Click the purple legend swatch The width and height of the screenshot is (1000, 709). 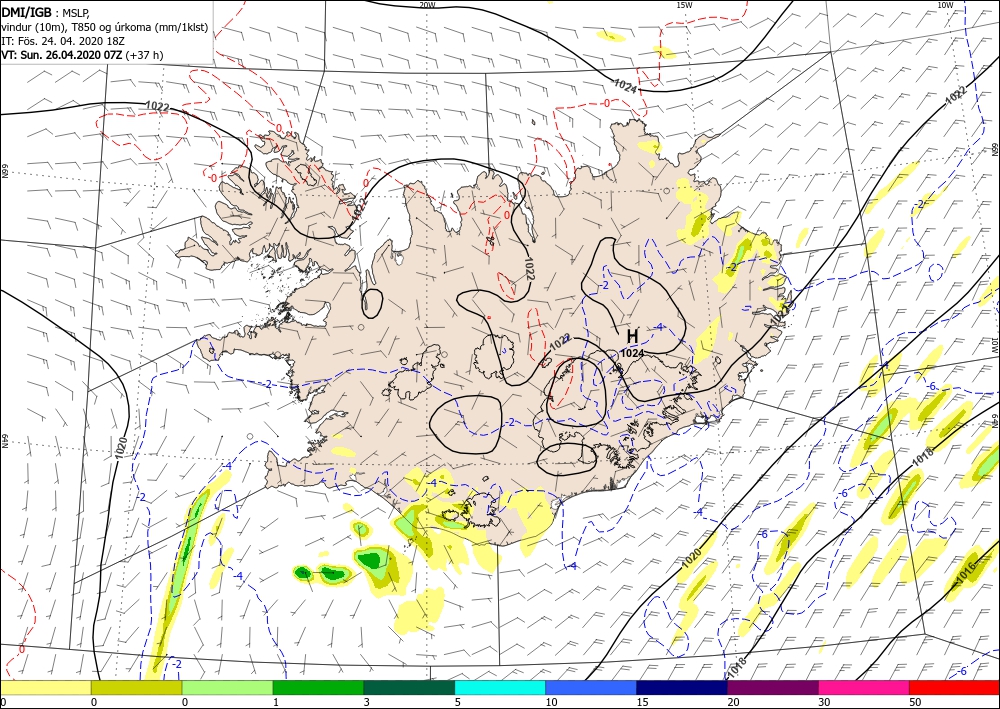(772, 688)
